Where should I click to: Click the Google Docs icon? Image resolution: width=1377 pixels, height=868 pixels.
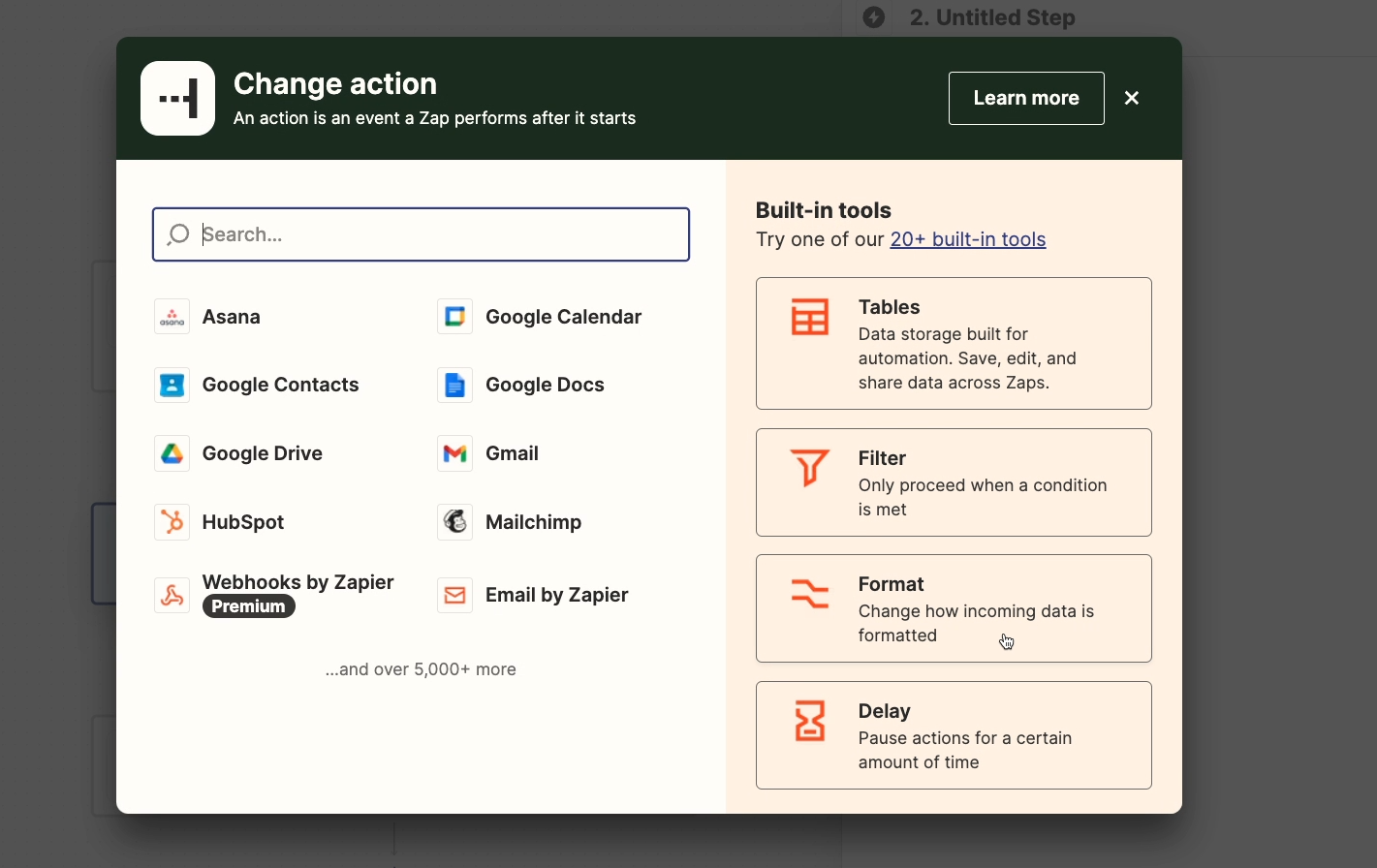(454, 385)
